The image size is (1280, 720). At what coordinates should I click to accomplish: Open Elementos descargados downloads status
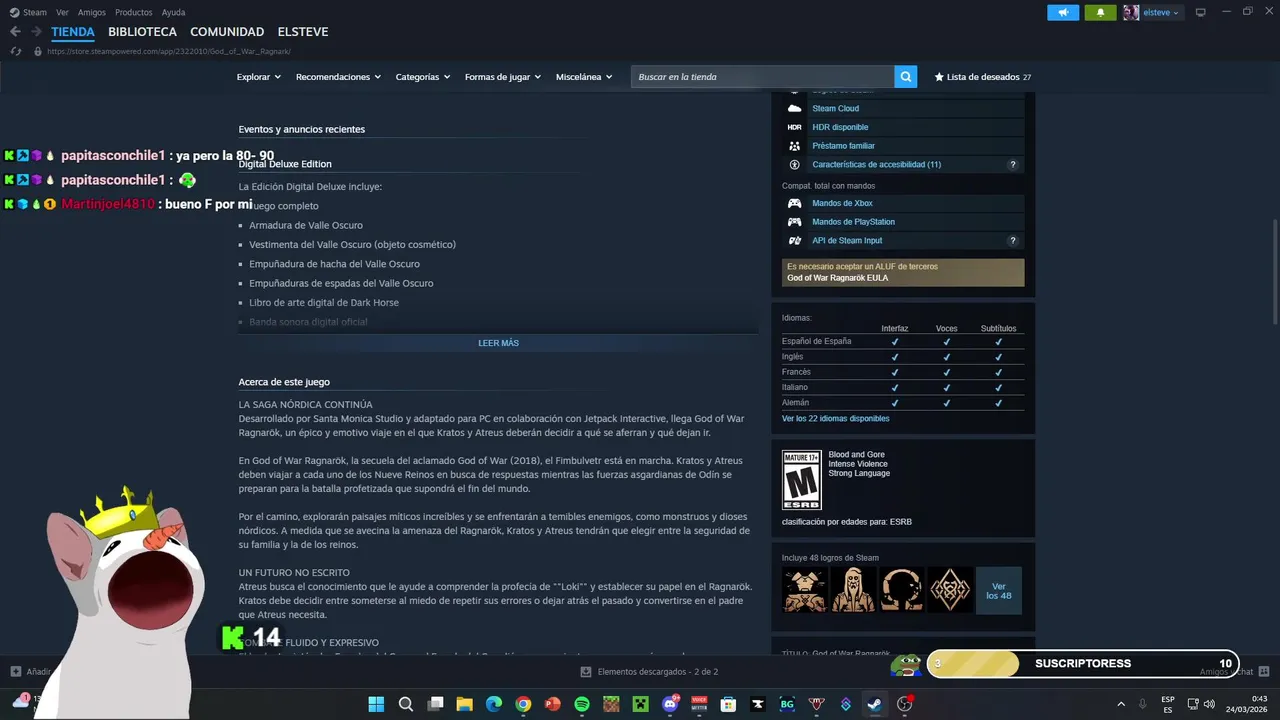pyautogui.click(x=650, y=672)
